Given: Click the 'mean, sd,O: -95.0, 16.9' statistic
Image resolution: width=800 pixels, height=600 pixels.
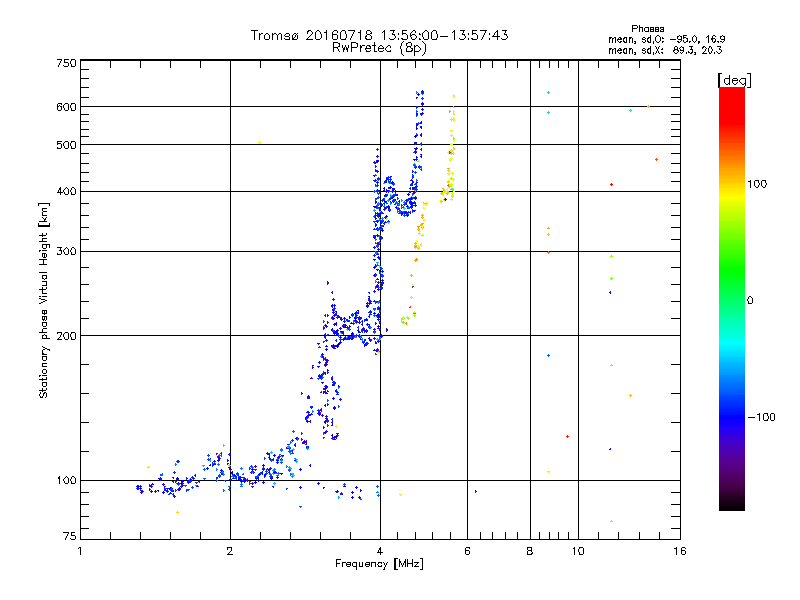Looking at the screenshot, I should (x=666, y=39).
